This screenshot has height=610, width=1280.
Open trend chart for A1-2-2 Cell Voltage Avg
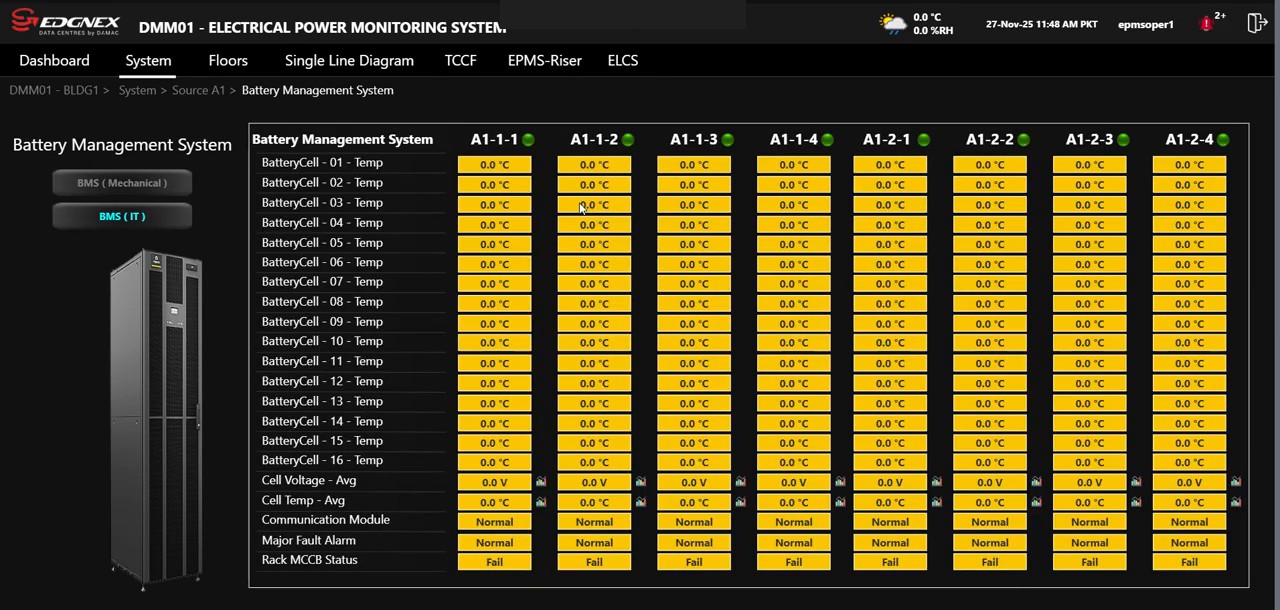(1036, 482)
